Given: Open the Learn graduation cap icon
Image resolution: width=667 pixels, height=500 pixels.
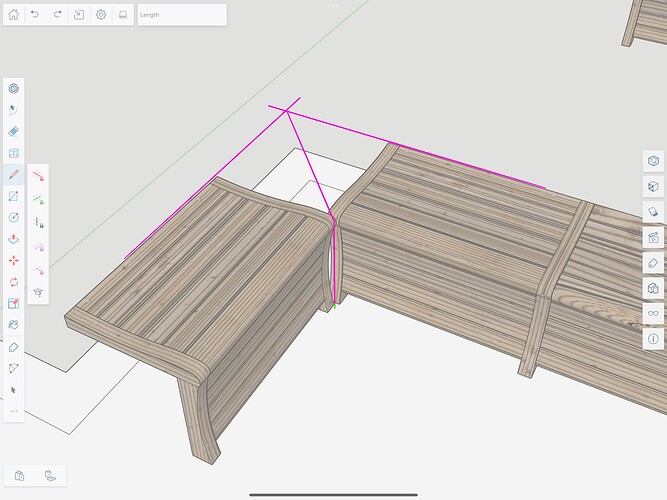Looking at the screenshot, I should [x=38, y=293].
